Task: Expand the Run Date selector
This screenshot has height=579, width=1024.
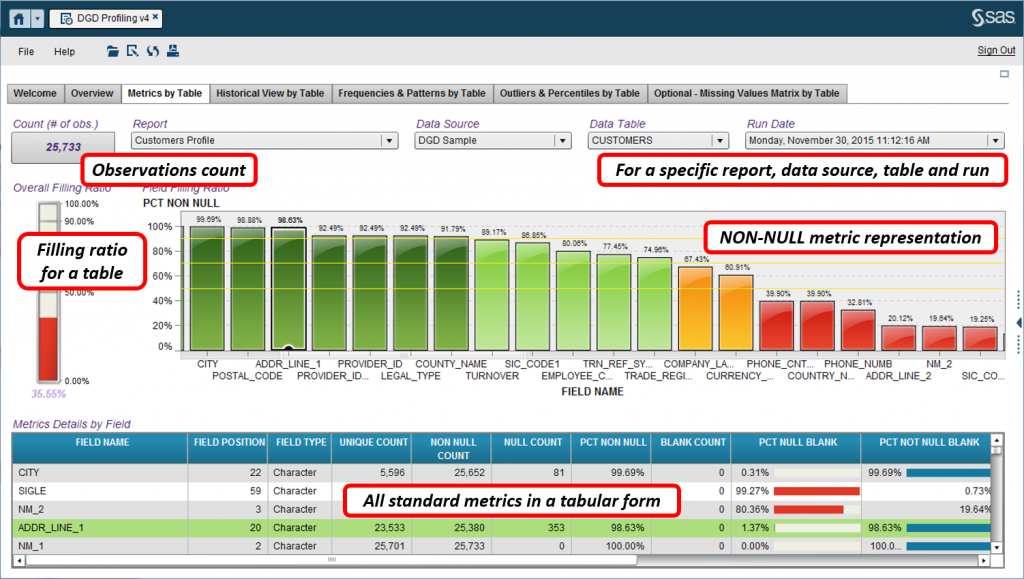Action: click(x=995, y=140)
